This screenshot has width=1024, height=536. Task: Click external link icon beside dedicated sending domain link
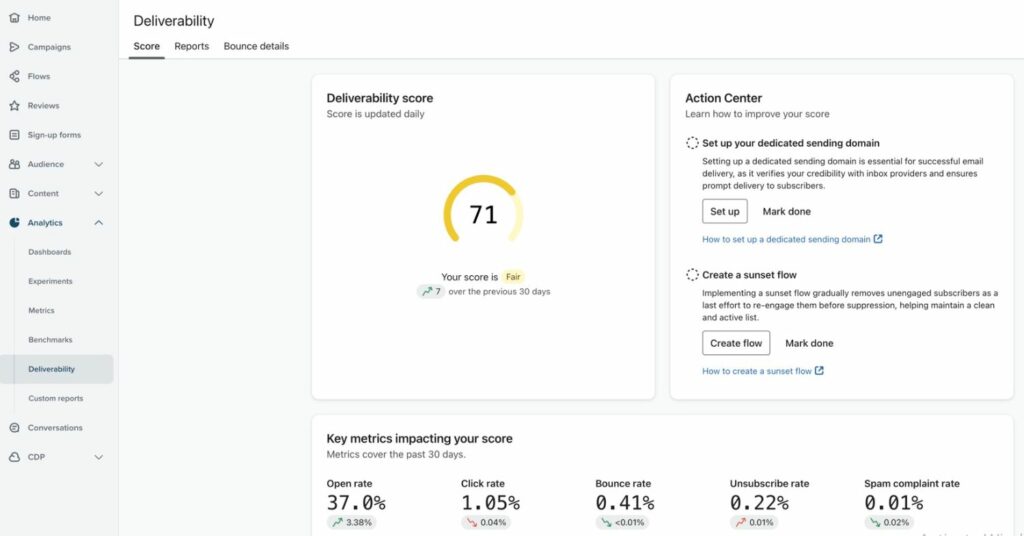(x=878, y=239)
